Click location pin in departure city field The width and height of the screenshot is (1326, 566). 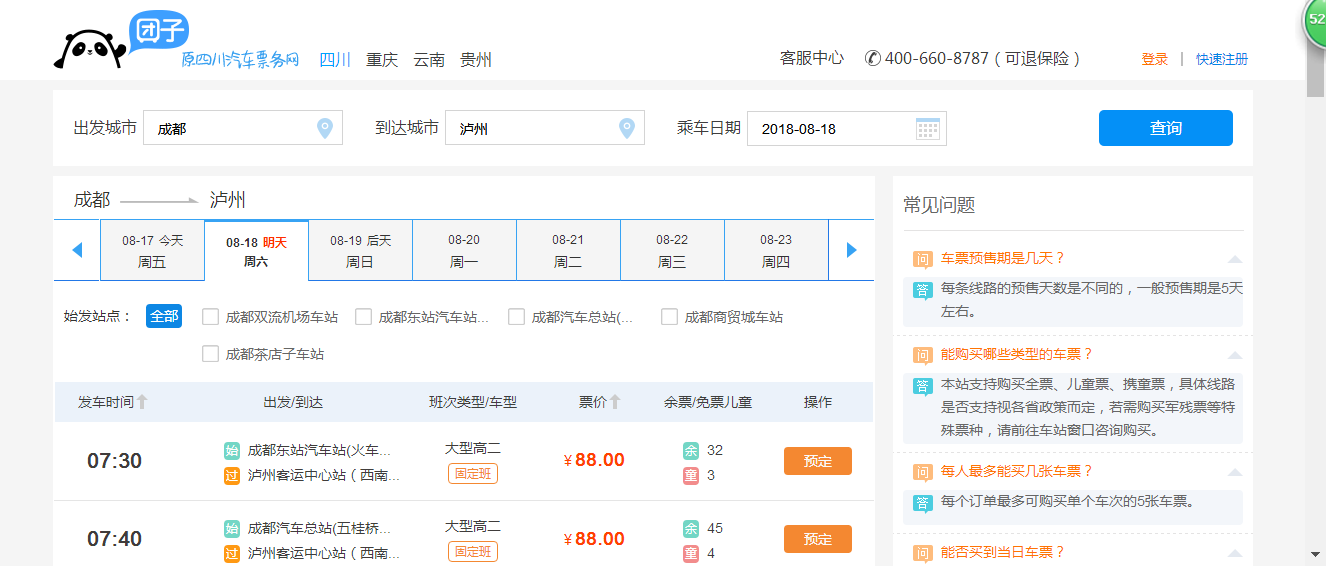pos(324,128)
